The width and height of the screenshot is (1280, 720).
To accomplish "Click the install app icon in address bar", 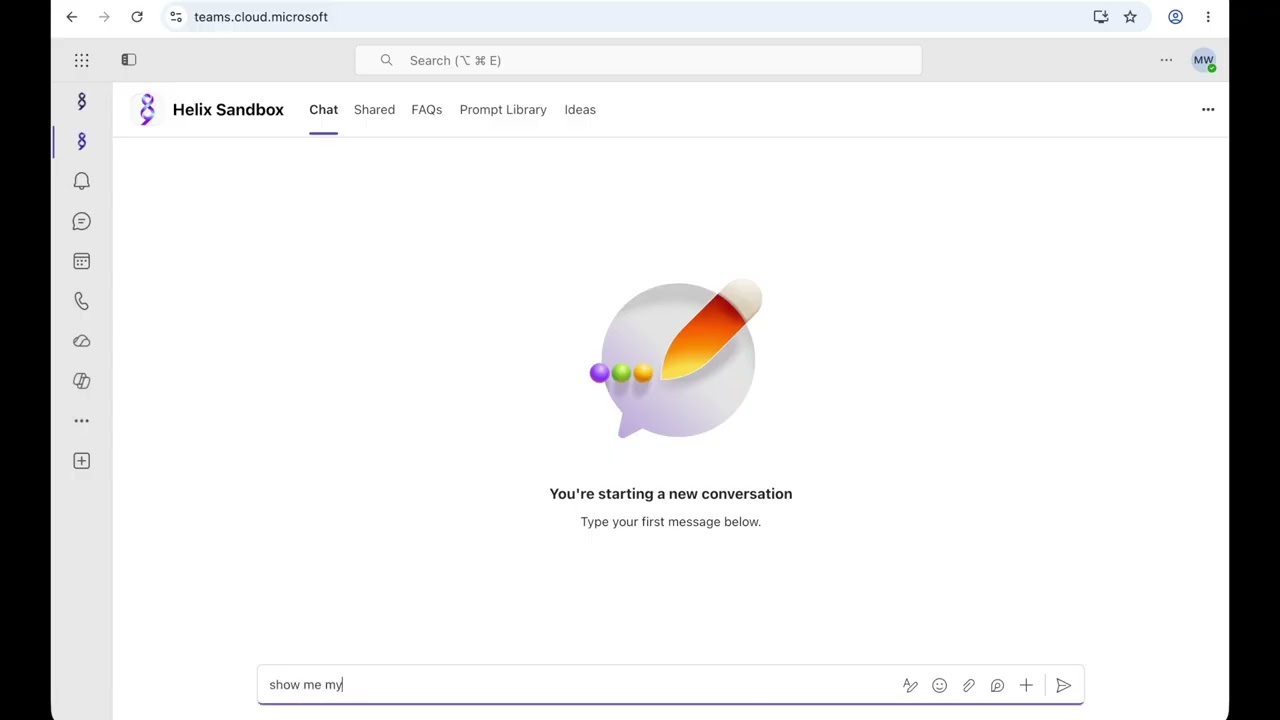I will [x=1101, y=17].
